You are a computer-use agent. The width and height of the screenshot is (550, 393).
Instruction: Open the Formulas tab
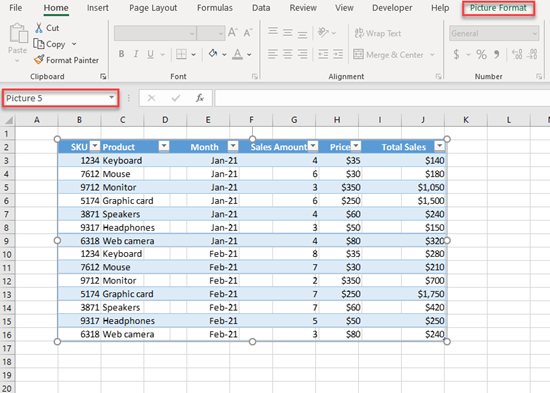click(x=215, y=8)
